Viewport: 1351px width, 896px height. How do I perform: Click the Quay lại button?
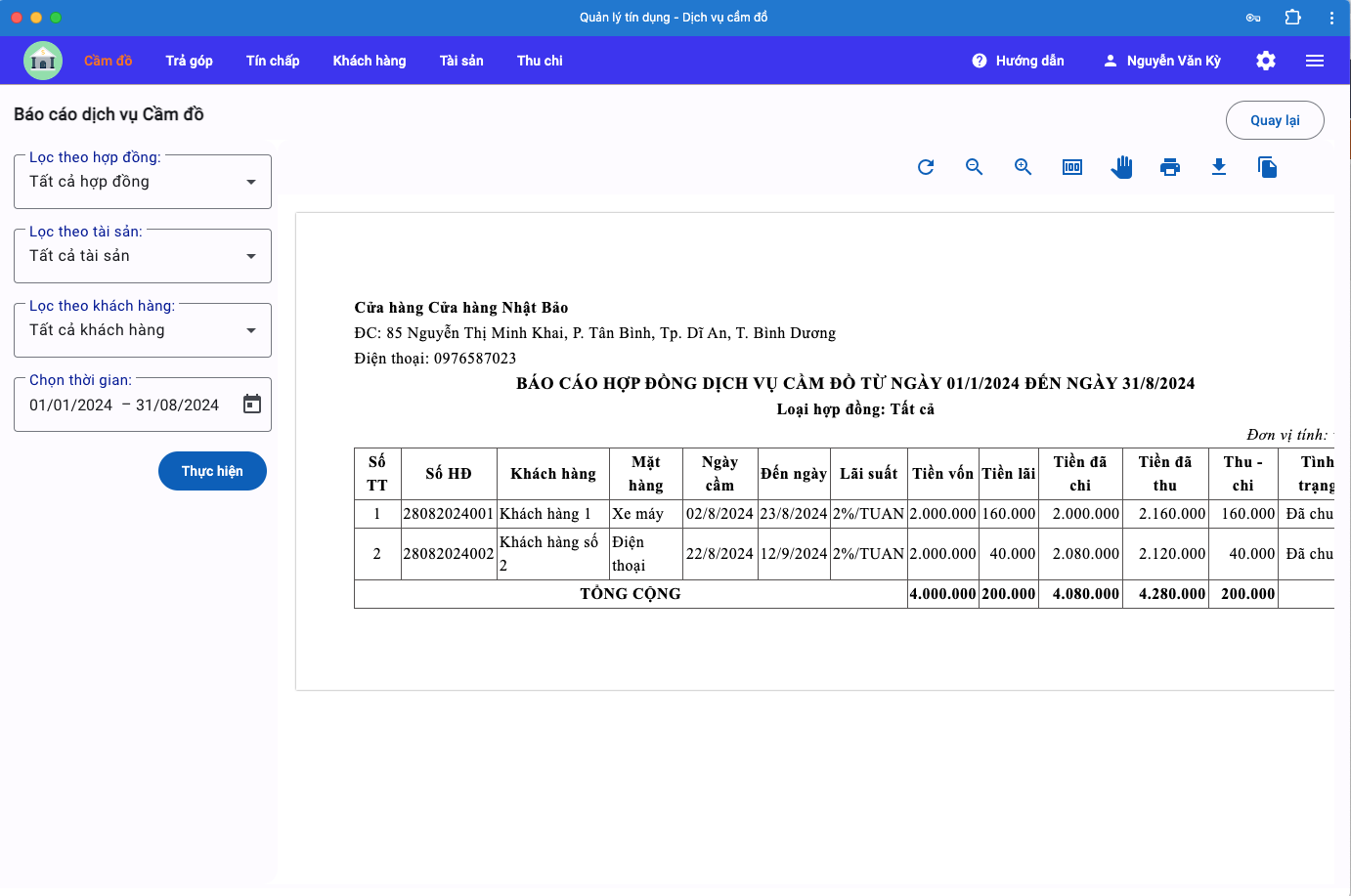[1275, 120]
